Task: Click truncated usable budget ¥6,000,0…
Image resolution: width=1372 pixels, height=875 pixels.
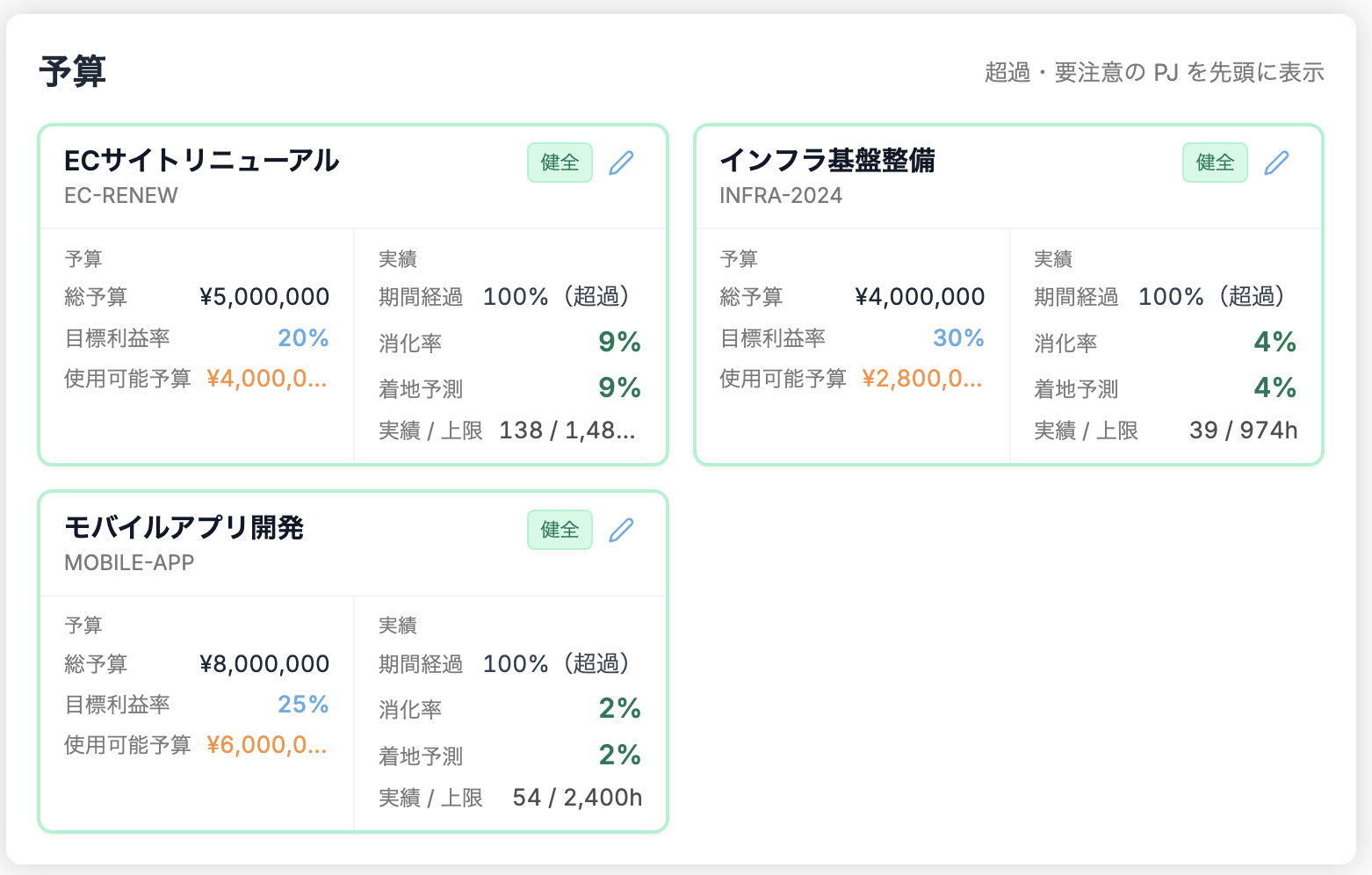Action: click(267, 745)
